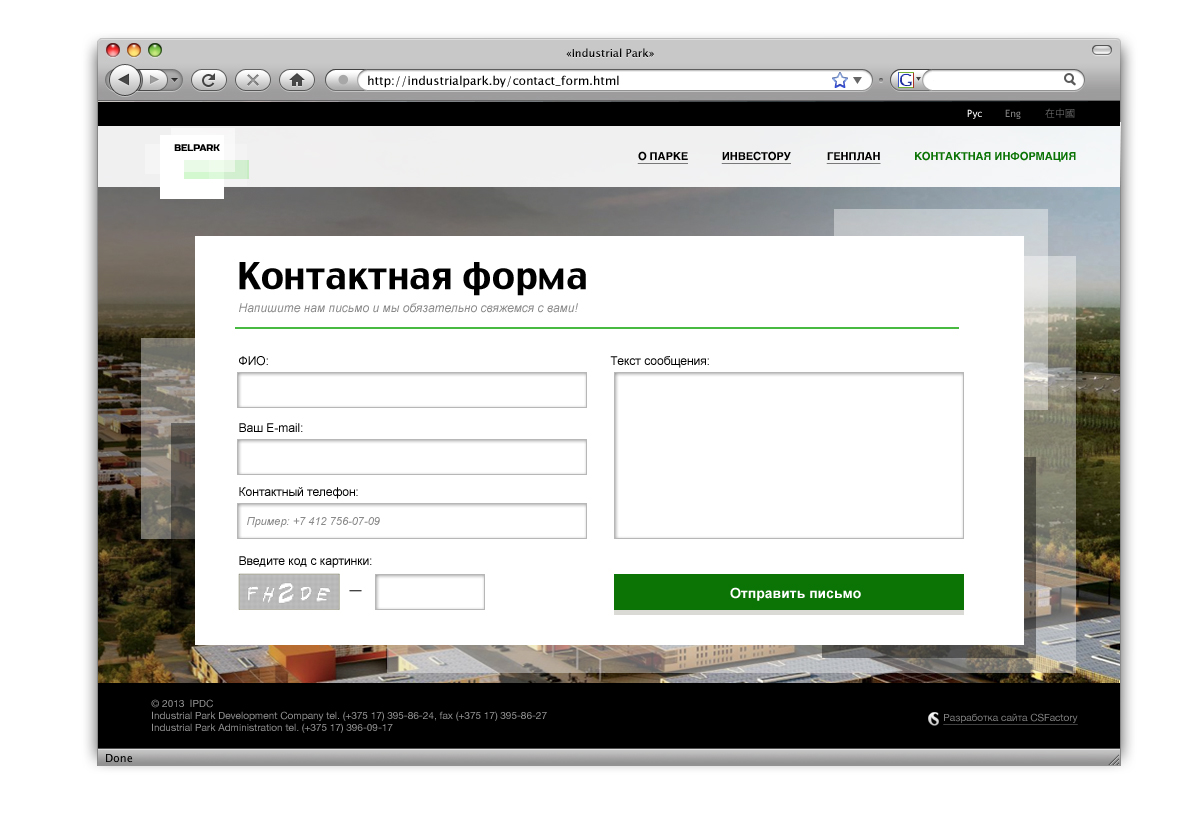This screenshot has width=1200, height=816.
Task: Switch the site language to Eng
Action: coord(1013,114)
